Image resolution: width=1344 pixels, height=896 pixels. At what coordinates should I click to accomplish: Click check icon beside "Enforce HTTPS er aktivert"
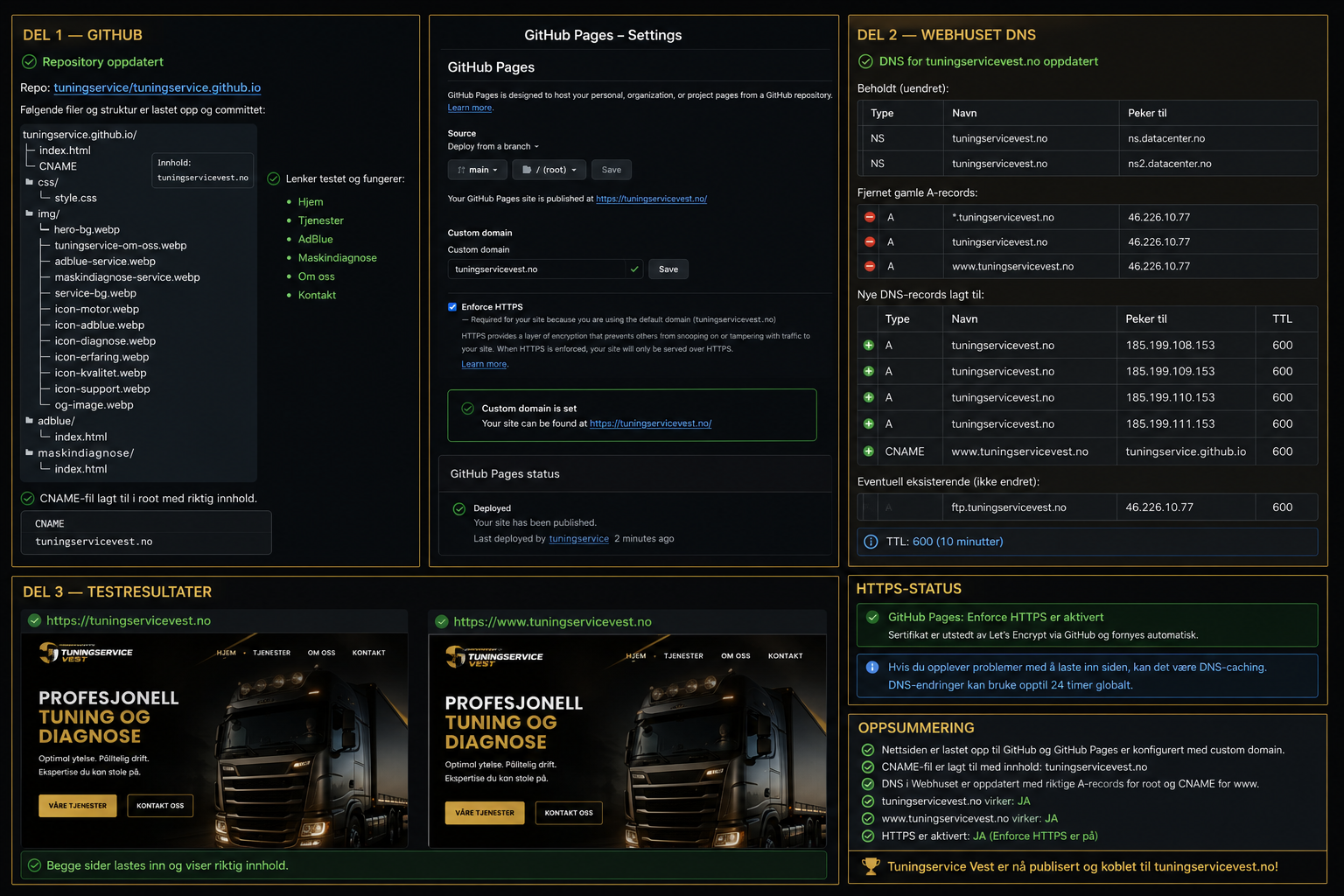[872, 617]
